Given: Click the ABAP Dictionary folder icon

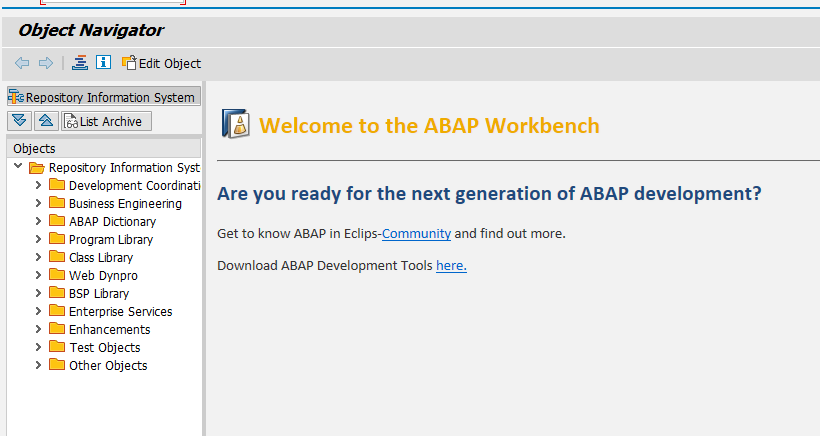Looking at the screenshot, I should point(57,221).
